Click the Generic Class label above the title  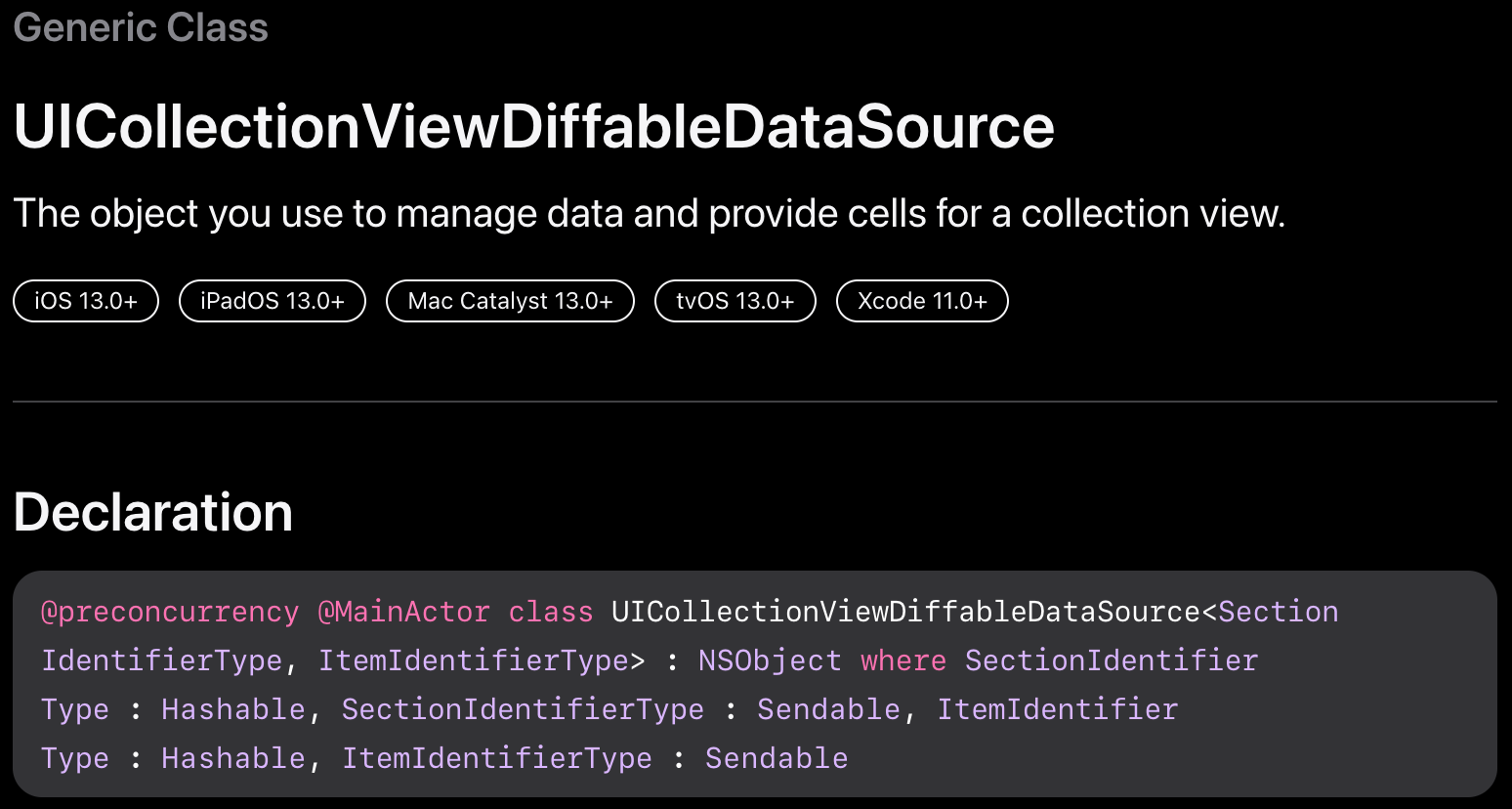(x=141, y=26)
